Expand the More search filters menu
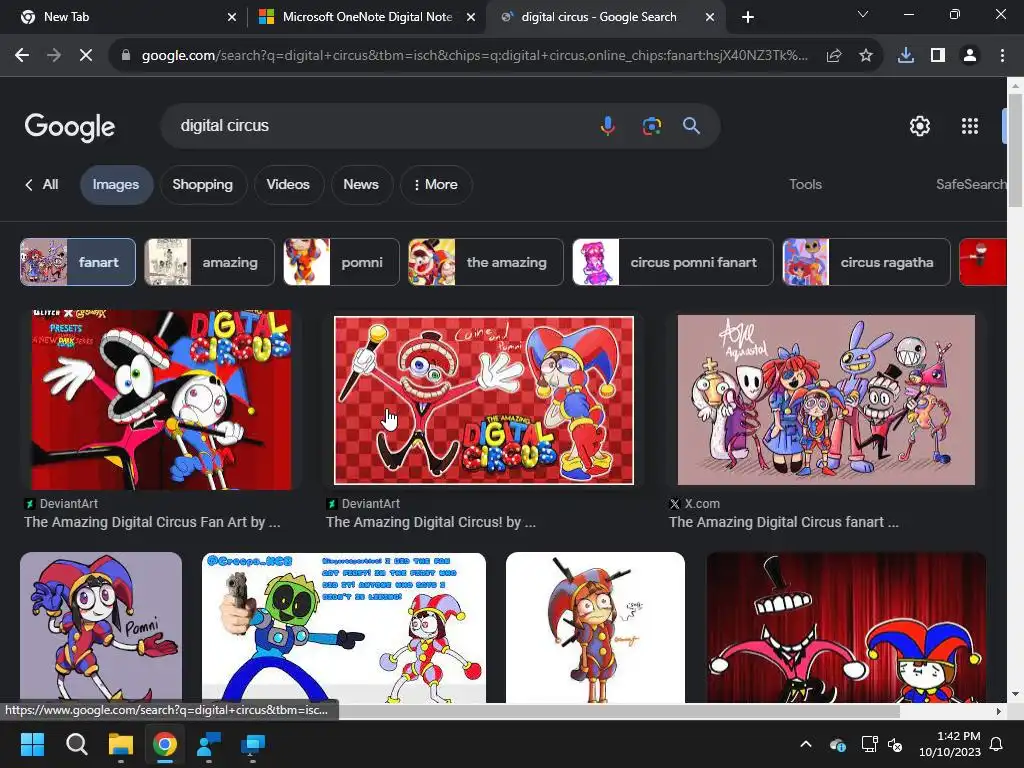The image size is (1024, 768). (x=436, y=185)
